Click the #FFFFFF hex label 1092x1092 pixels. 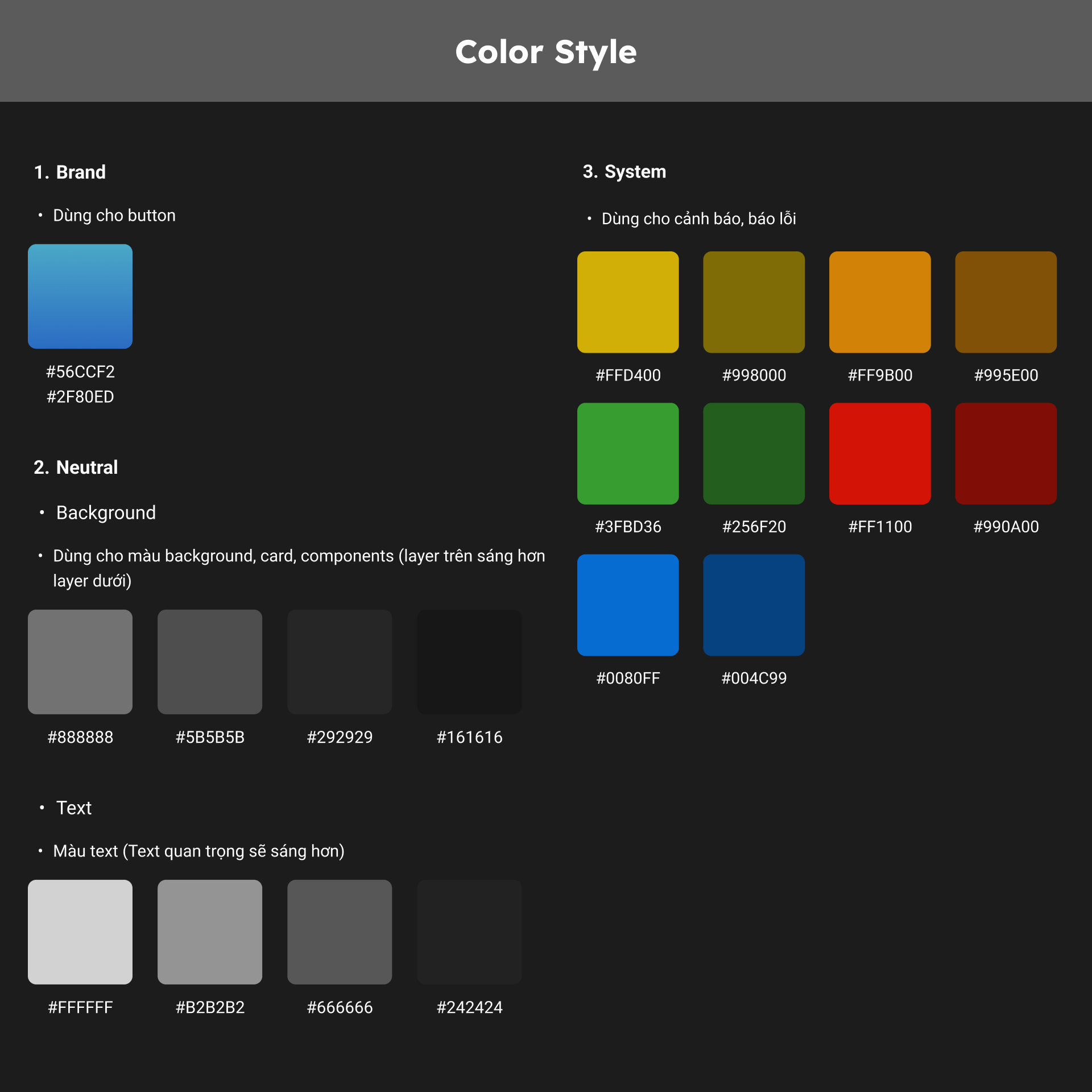pos(80,1008)
